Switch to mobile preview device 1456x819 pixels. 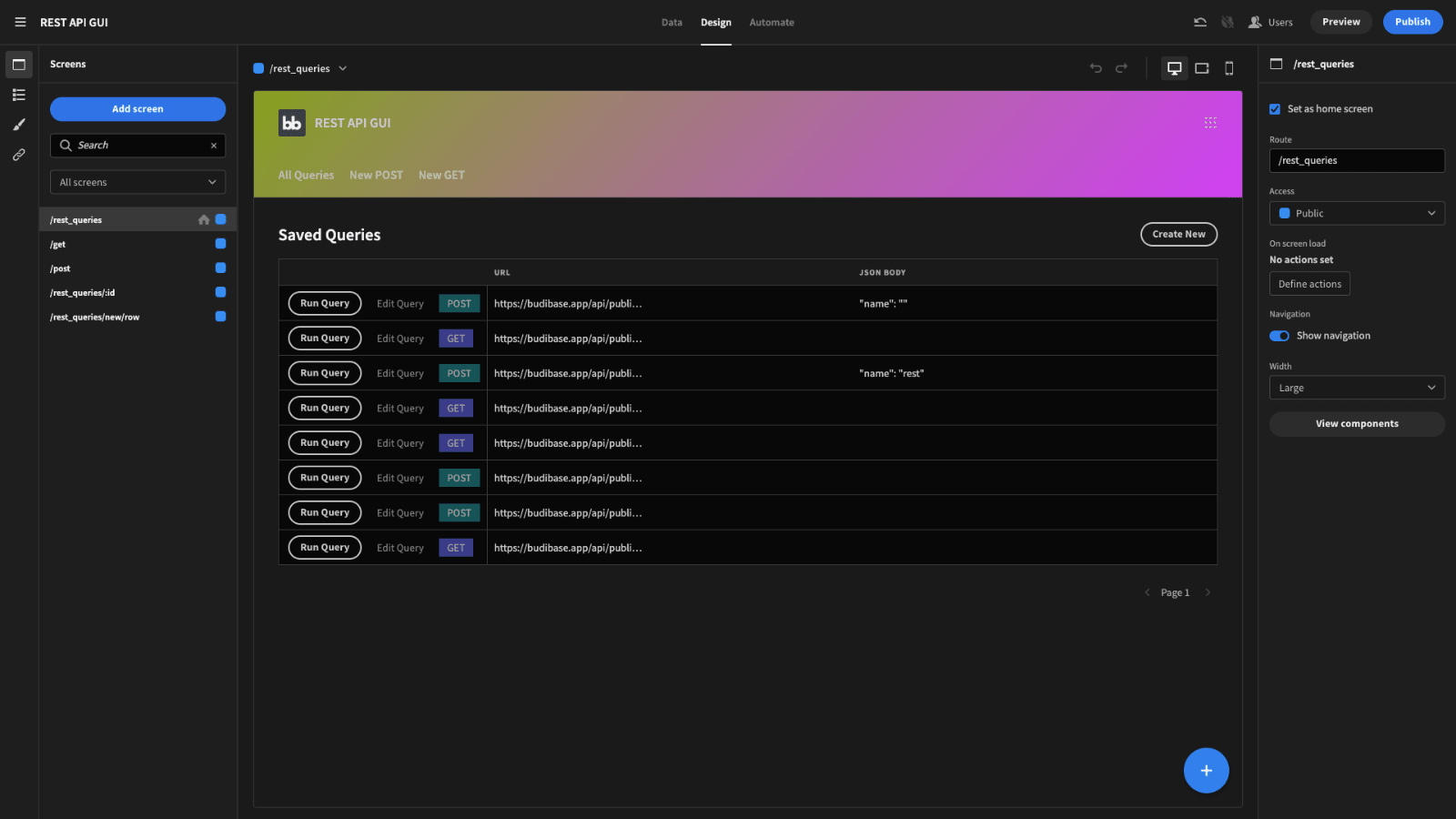coord(1229,68)
